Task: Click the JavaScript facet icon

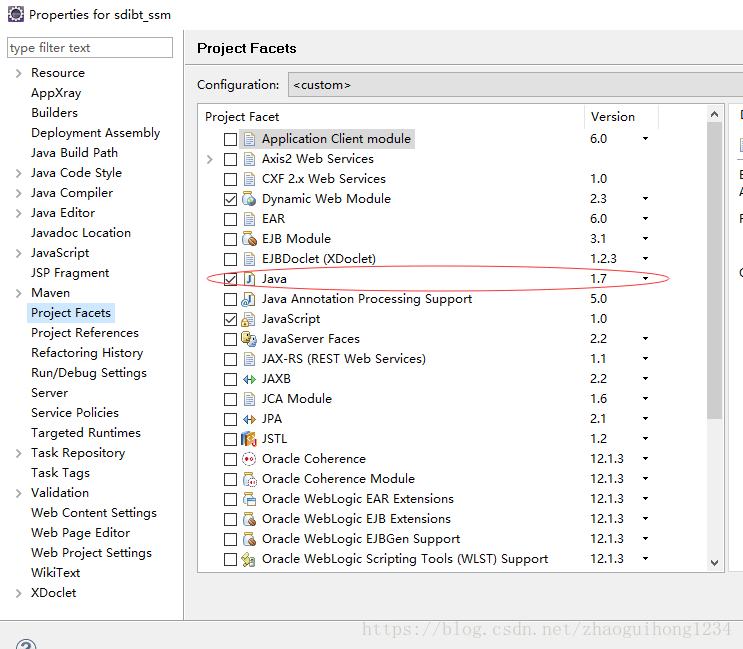Action: 248,319
